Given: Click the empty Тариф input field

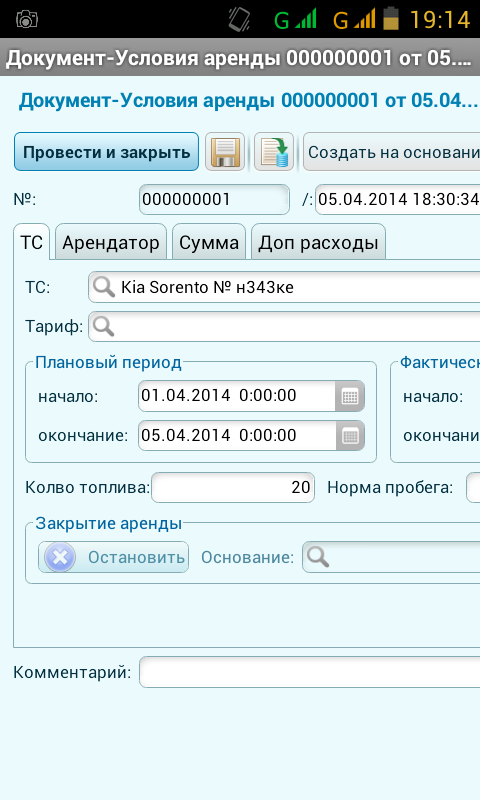Looking at the screenshot, I should click(x=284, y=327).
